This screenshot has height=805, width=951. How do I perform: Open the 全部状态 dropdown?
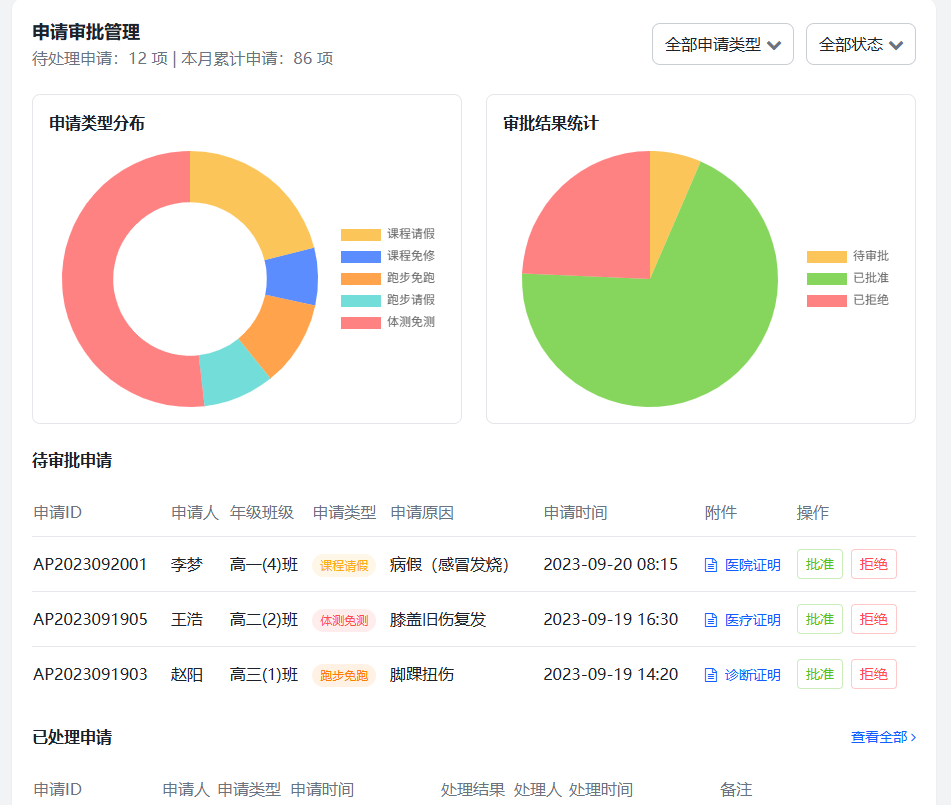coord(860,44)
